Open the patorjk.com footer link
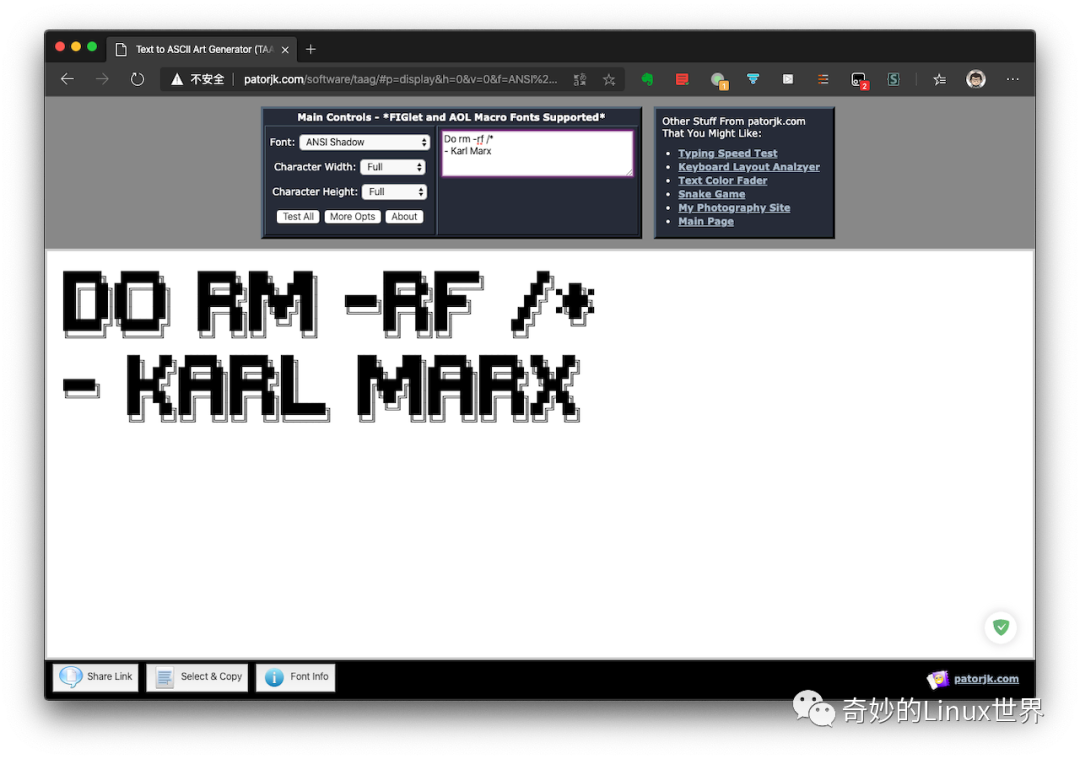This screenshot has width=1080, height=759. (x=986, y=679)
